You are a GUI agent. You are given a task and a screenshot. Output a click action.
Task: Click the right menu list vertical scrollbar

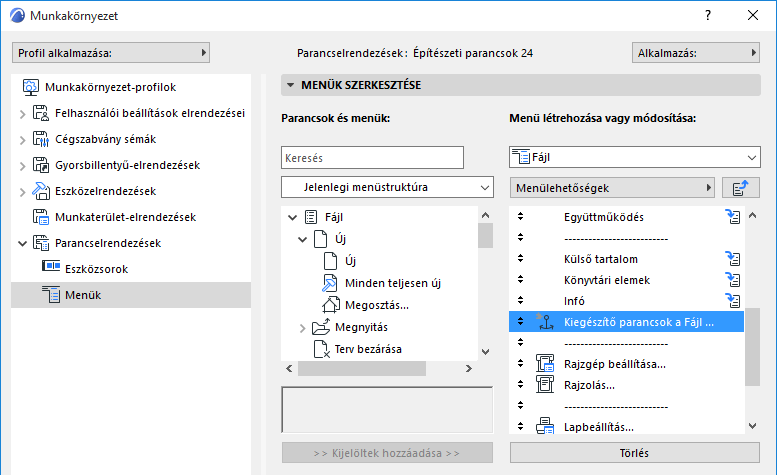coord(752,340)
